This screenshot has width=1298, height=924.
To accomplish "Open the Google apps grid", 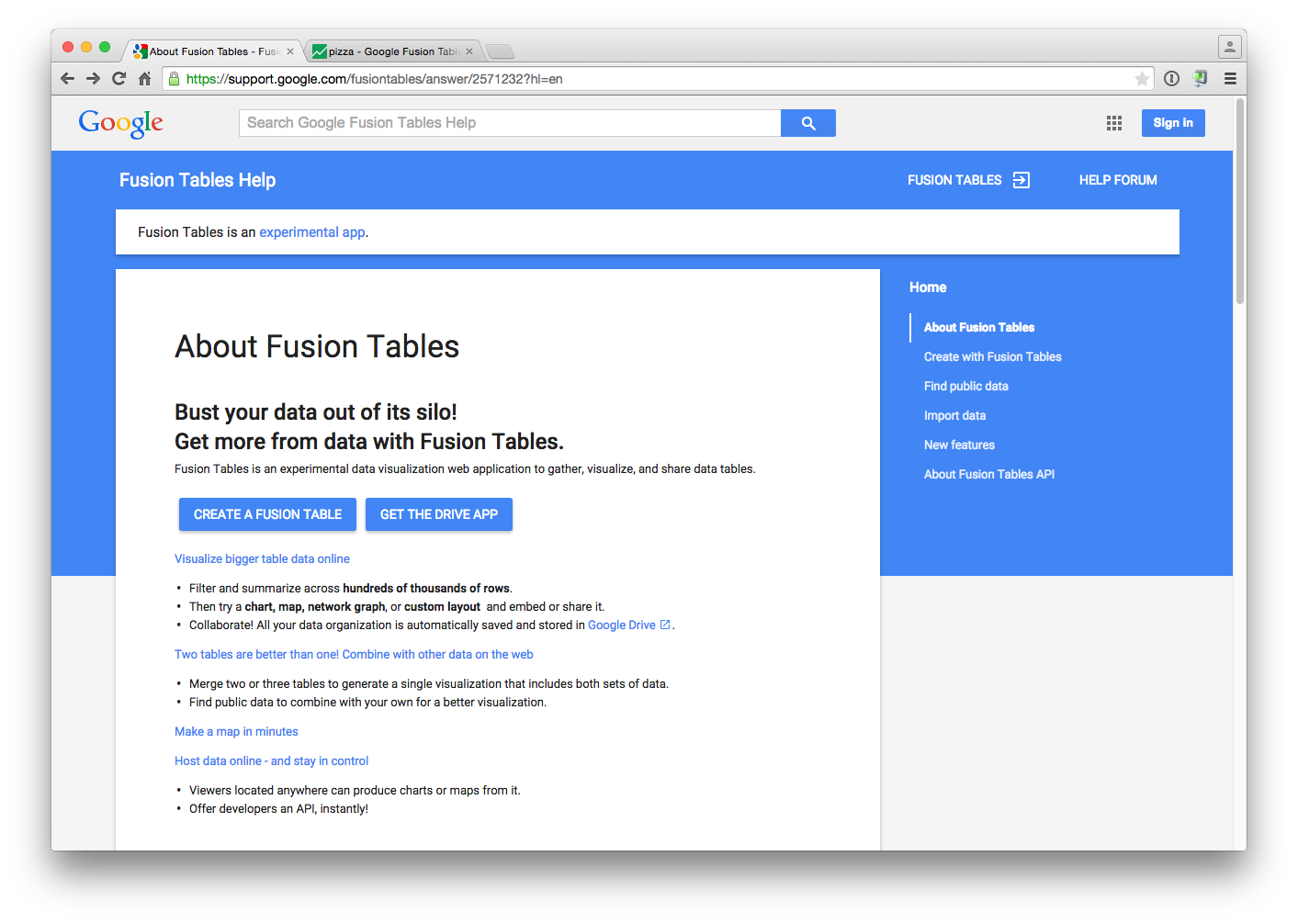I will [x=1114, y=123].
